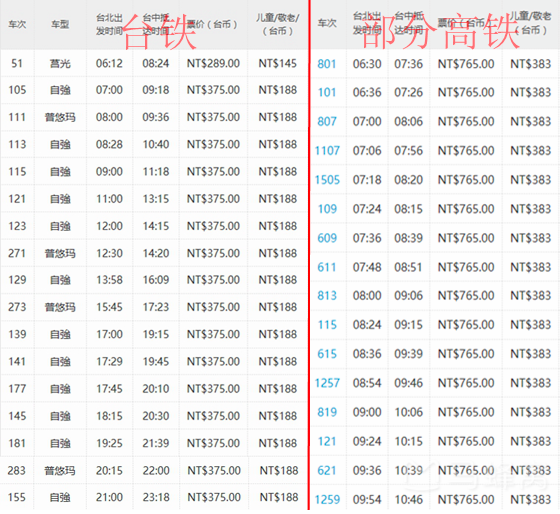Screen dimensions: 560x514
Task: Select arrival time 23:18
Action: click(156, 498)
